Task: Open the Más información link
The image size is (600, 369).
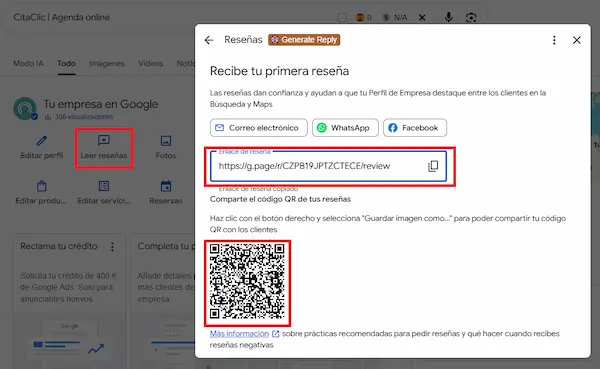Action: point(239,334)
